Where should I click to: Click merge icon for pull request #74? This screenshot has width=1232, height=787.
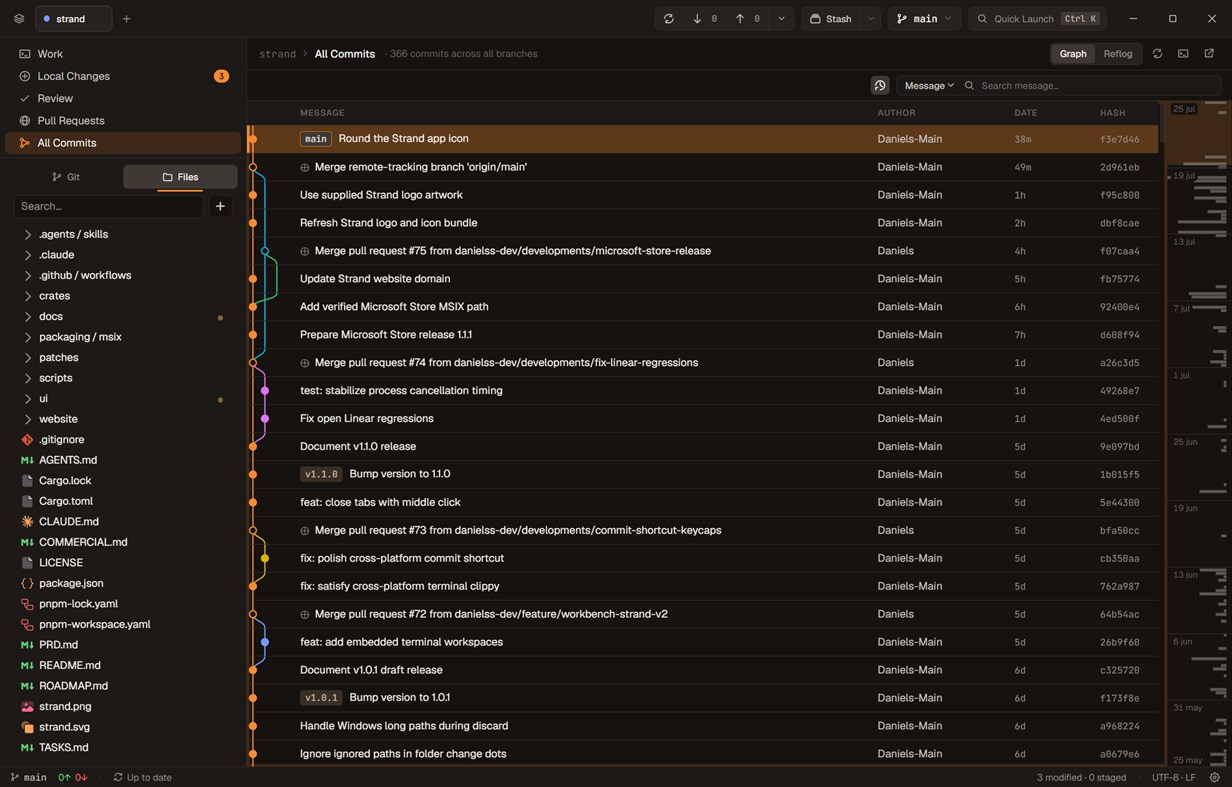click(305, 363)
